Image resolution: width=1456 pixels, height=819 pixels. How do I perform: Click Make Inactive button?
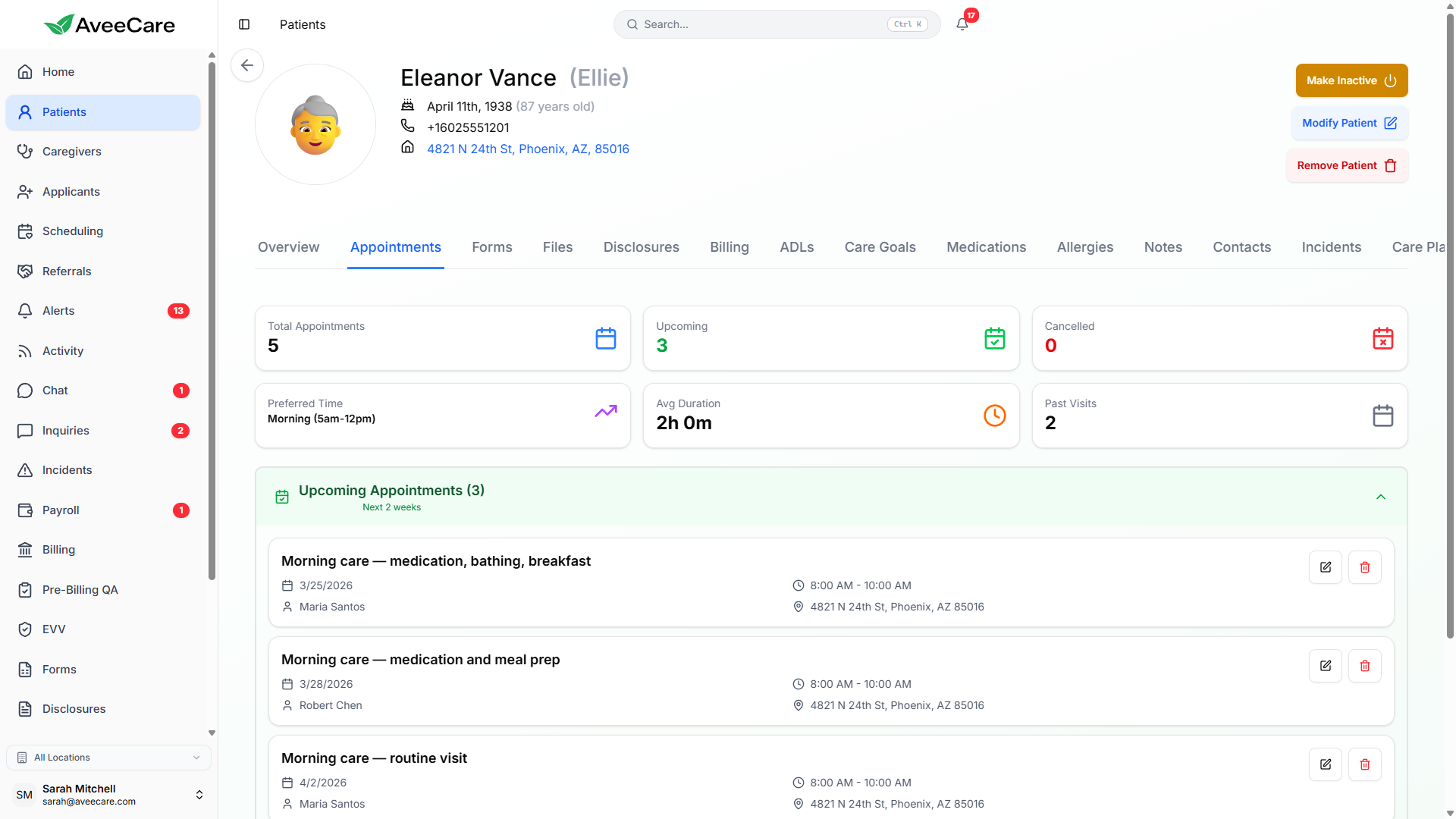pos(1351,80)
